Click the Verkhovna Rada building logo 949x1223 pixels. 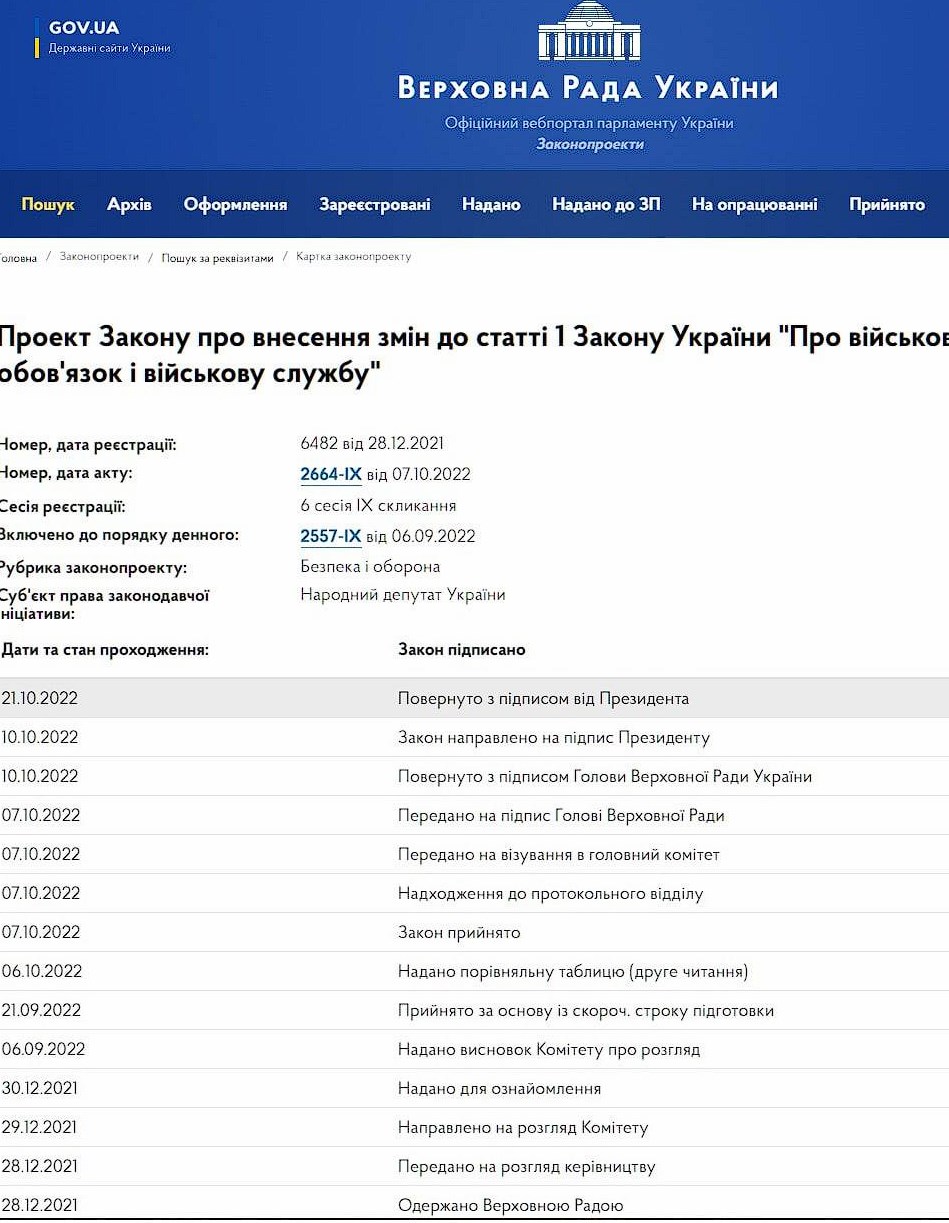tap(588, 32)
